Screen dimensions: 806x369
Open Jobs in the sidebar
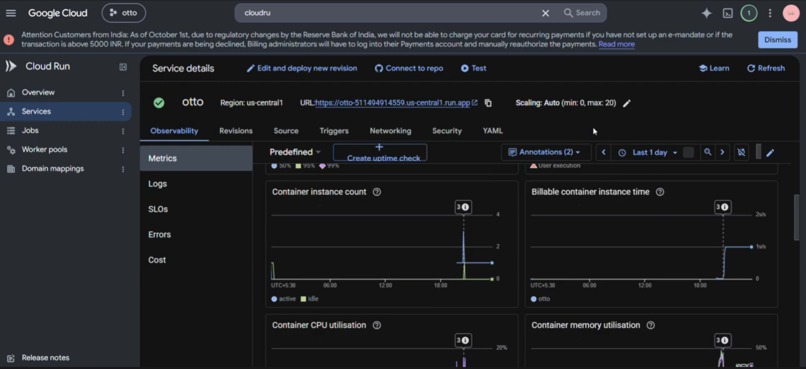click(30, 131)
